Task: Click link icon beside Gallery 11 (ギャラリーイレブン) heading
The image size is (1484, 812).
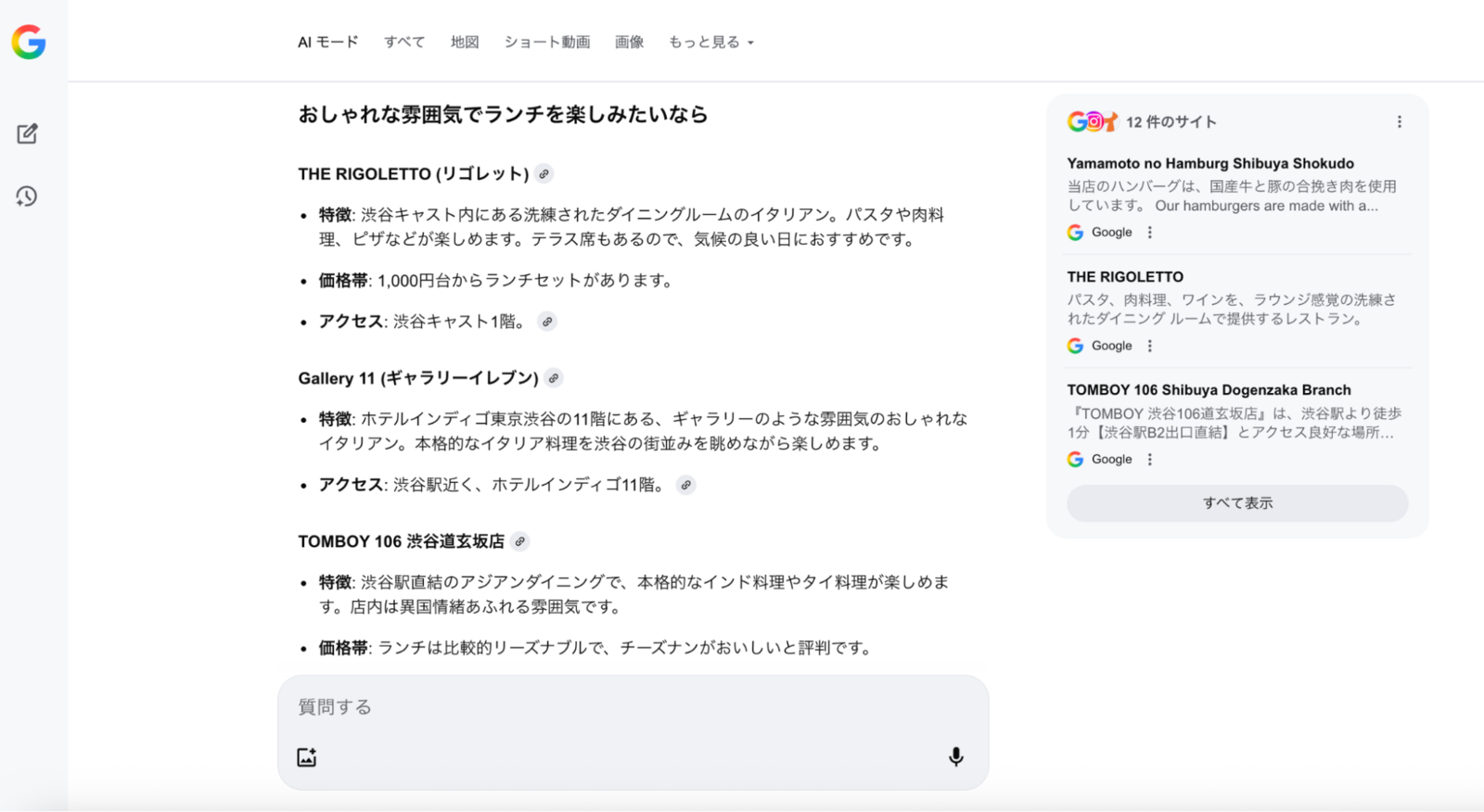Action: [554, 378]
